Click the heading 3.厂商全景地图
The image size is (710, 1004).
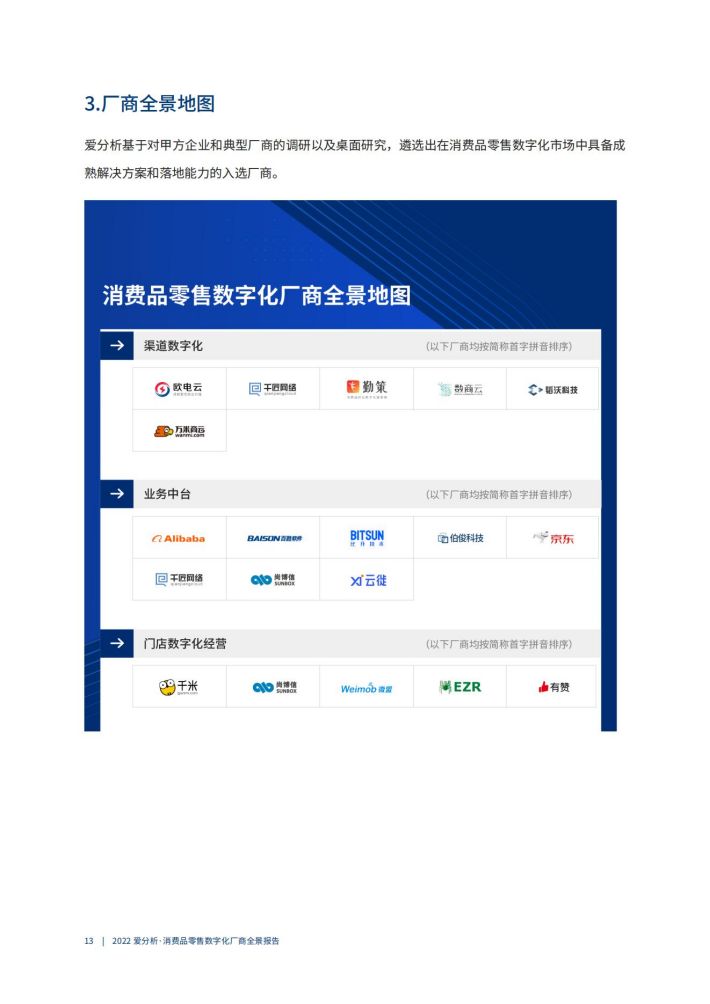pyautogui.click(x=149, y=104)
